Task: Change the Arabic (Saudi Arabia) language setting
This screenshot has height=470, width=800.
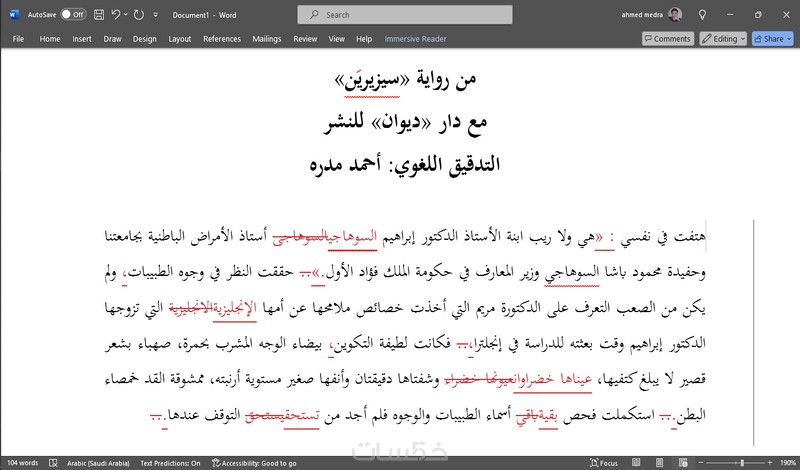Action: coord(98,463)
